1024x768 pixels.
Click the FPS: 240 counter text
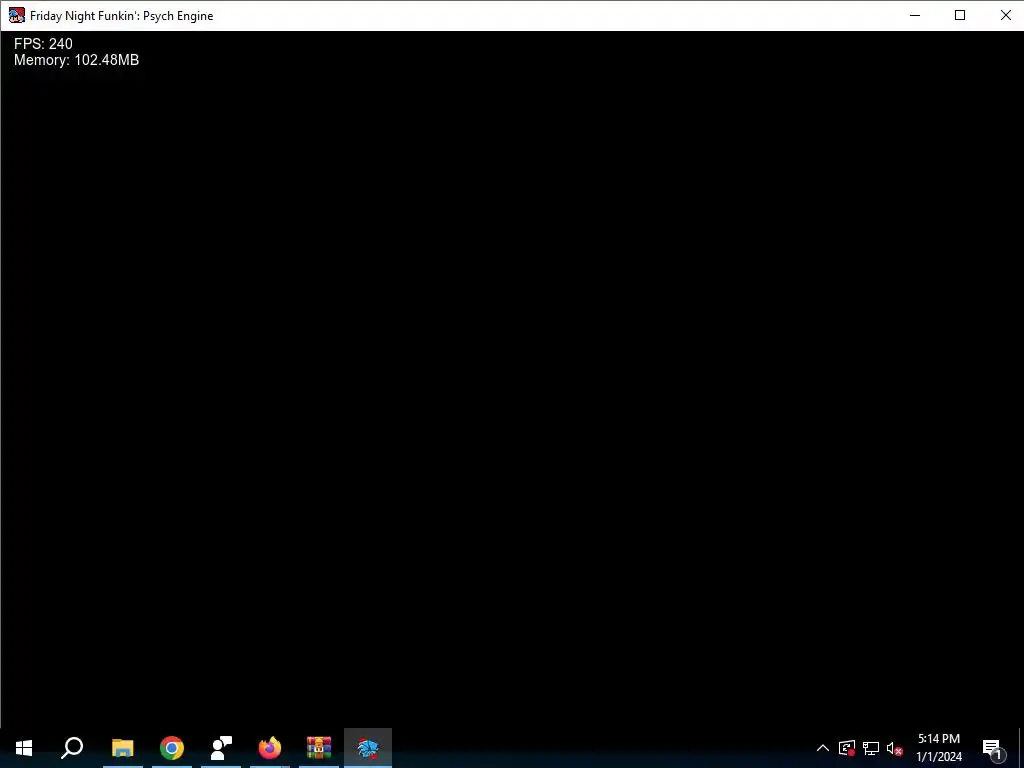point(43,44)
